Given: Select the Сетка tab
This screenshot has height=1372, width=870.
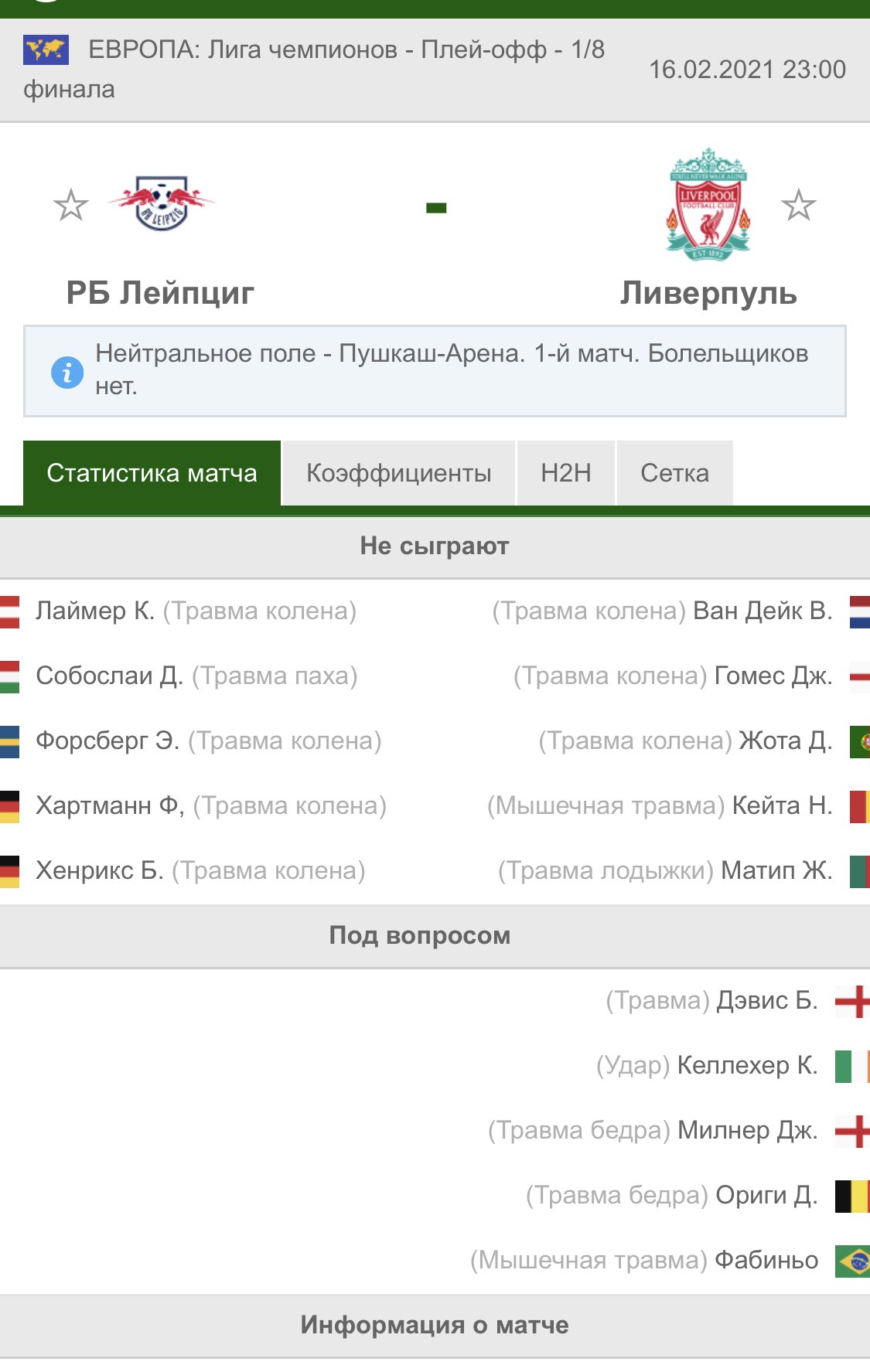Looking at the screenshot, I should [674, 473].
